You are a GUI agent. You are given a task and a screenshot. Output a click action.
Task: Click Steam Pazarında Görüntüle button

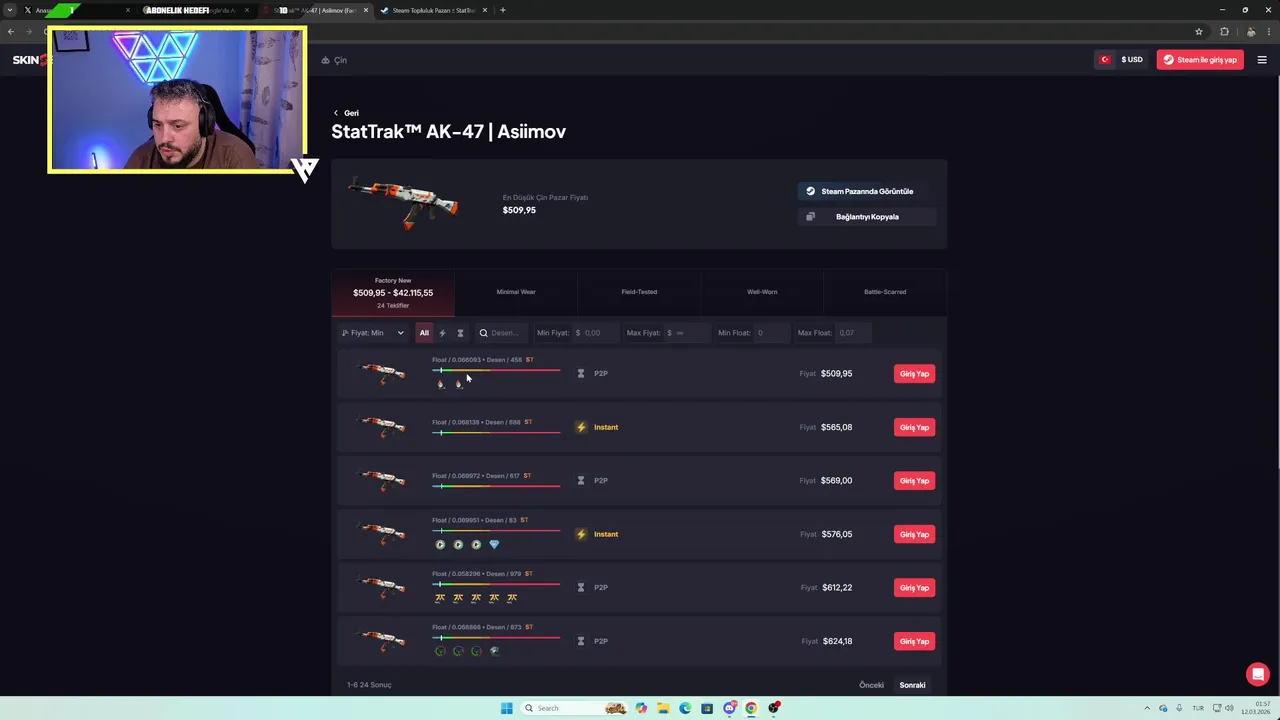coord(867,191)
